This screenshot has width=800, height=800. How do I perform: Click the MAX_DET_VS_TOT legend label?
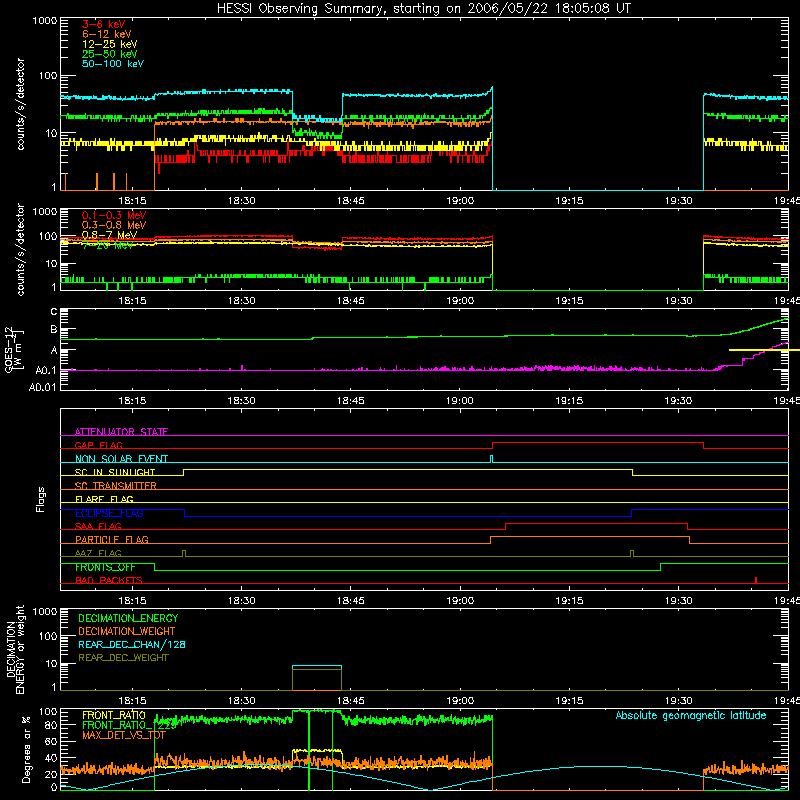pyautogui.click(x=123, y=735)
